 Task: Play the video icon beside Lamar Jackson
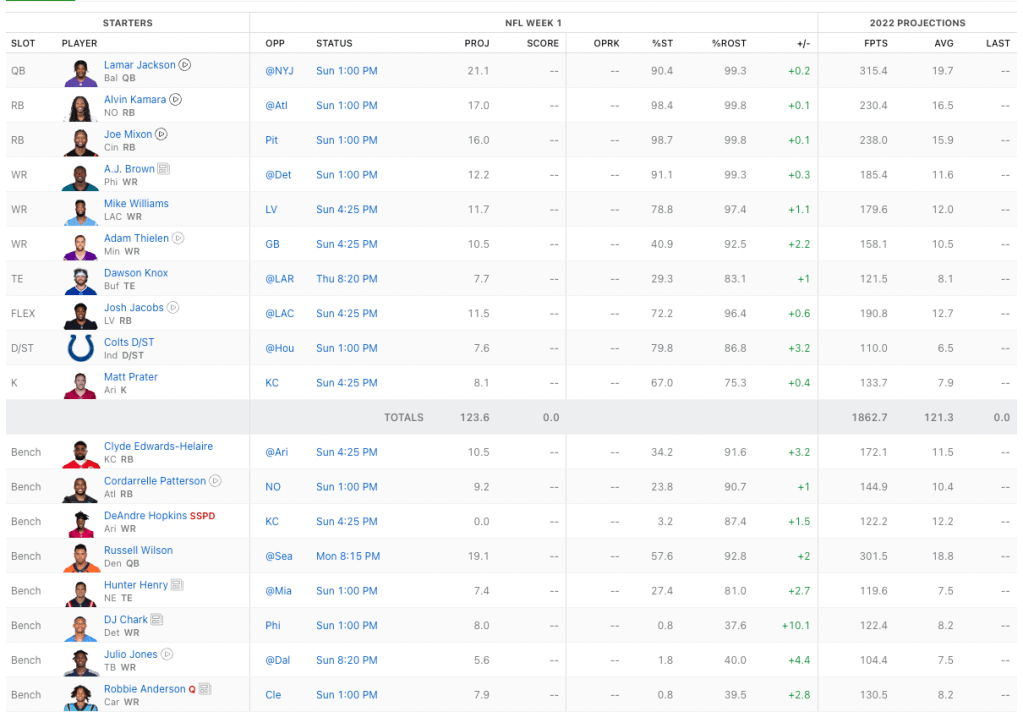tap(185, 65)
